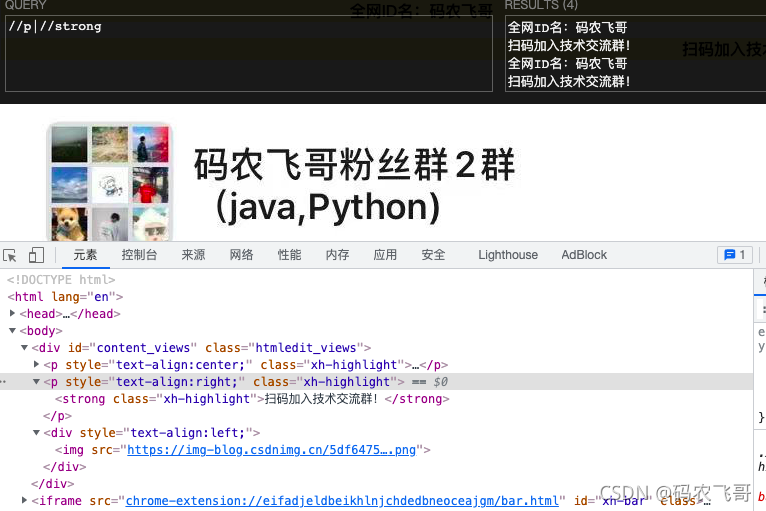Activate the inspect element picker icon
The image size is (766, 511).
tap(10, 255)
